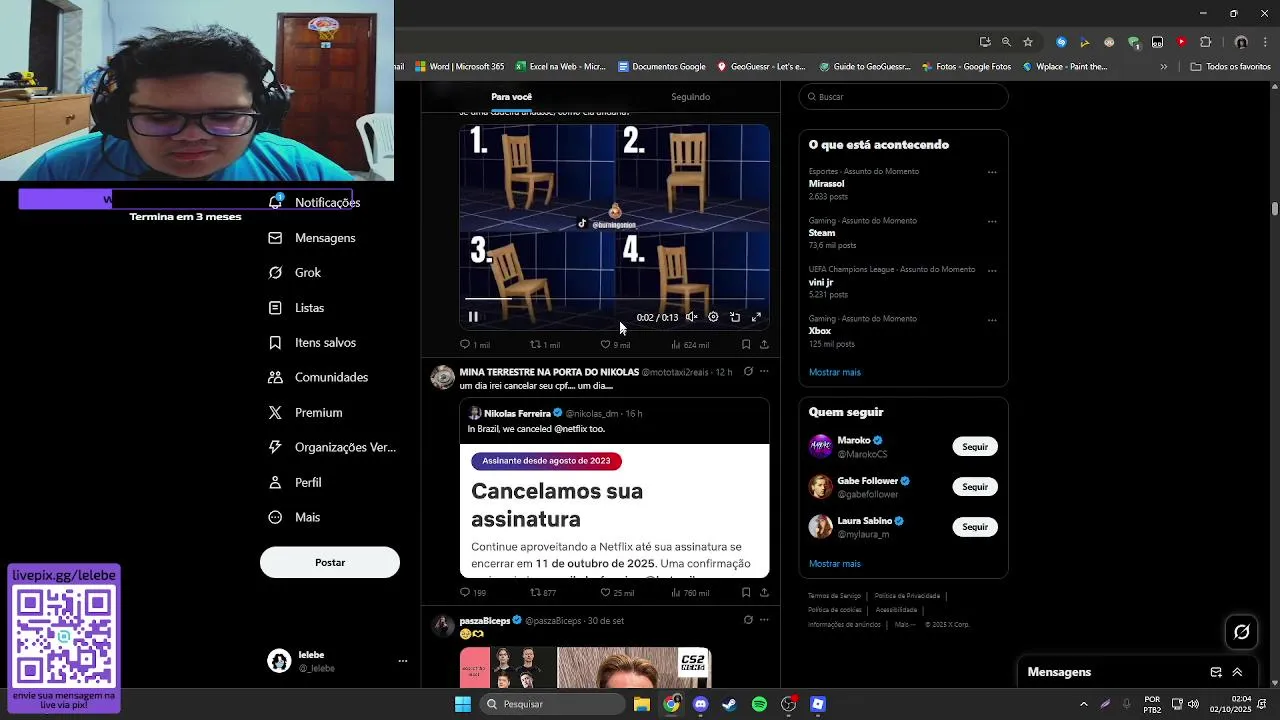Show hidden bookmarks chevron

pyautogui.click(x=1163, y=67)
